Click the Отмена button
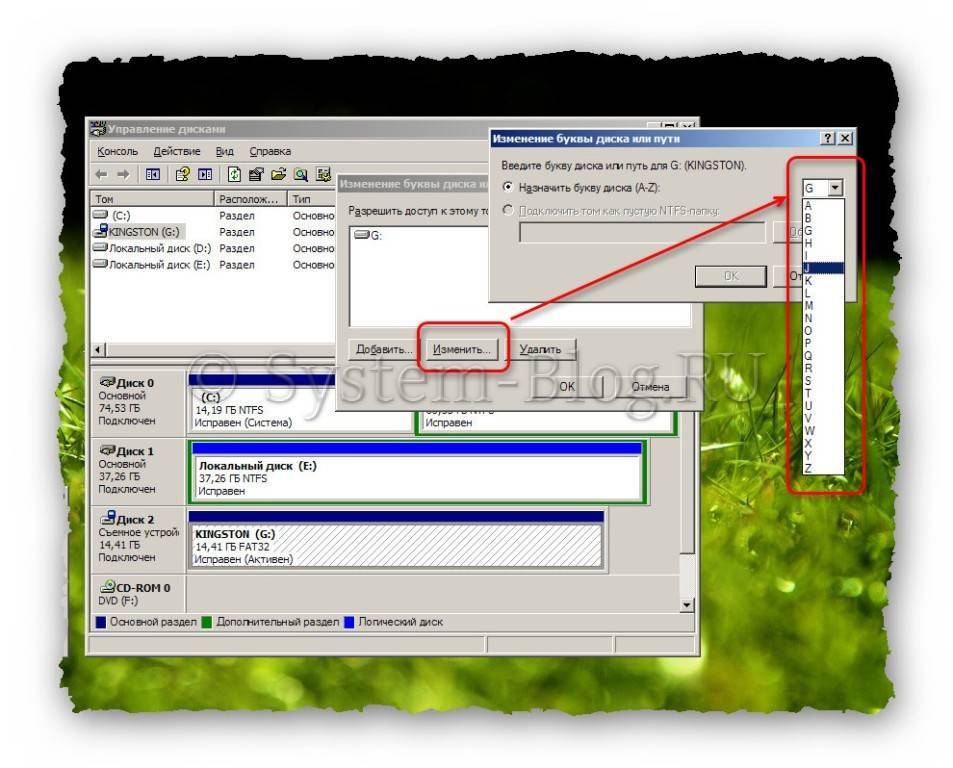953x768 pixels. [650, 386]
